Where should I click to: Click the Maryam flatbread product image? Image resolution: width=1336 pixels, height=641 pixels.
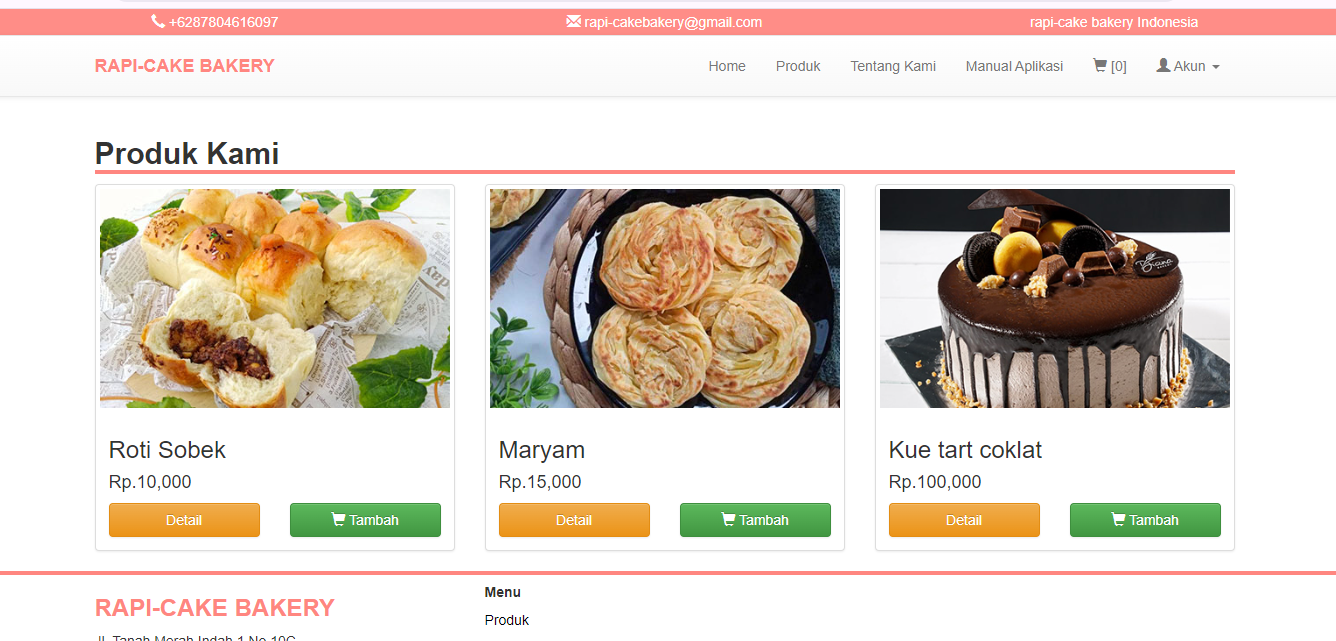click(665, 298)
